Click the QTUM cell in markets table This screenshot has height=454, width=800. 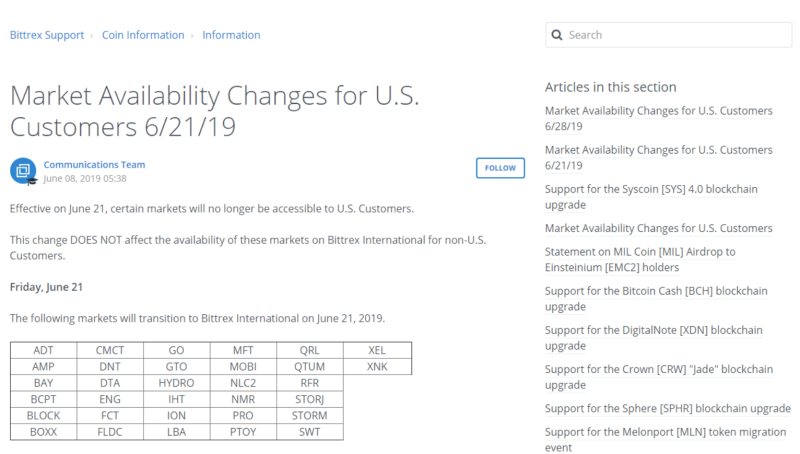coord(310,367)
